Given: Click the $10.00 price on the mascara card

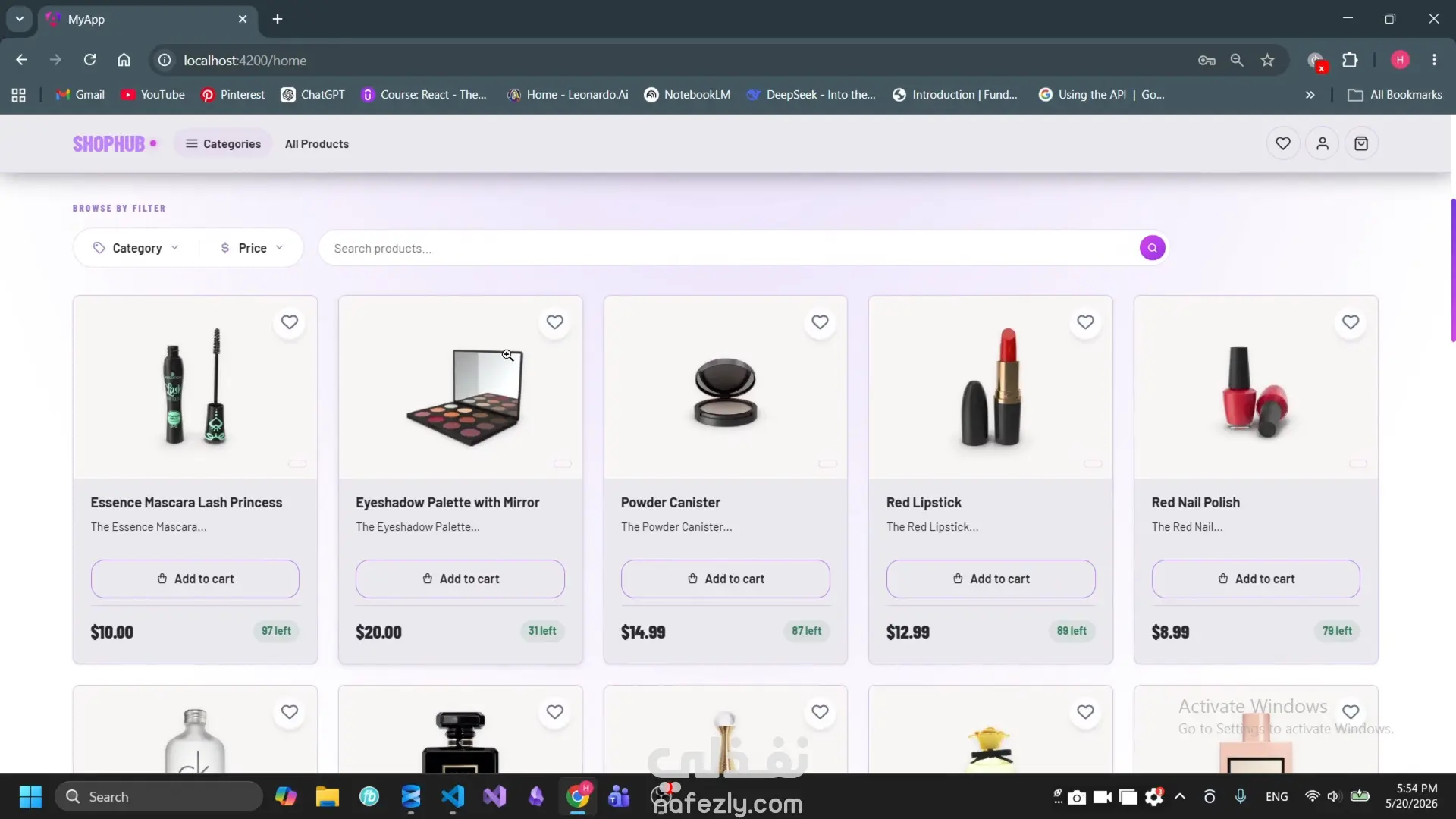Looking at the screenshot, I should tap(111, 632).
